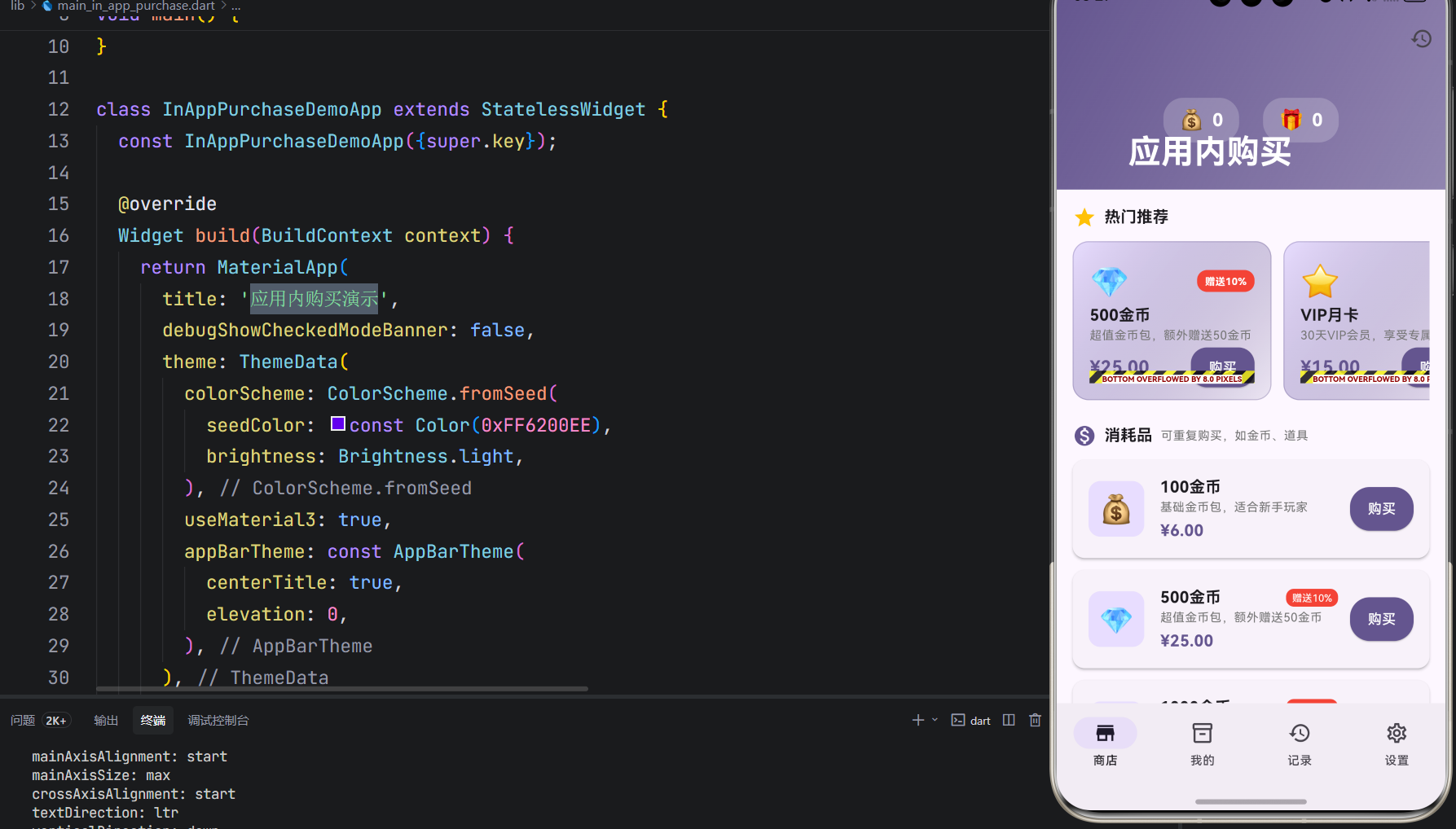This screenshot has height=829, width=1456.
Task: Click the dollar icon beside 消耗品
Action: coord(1084,436)
